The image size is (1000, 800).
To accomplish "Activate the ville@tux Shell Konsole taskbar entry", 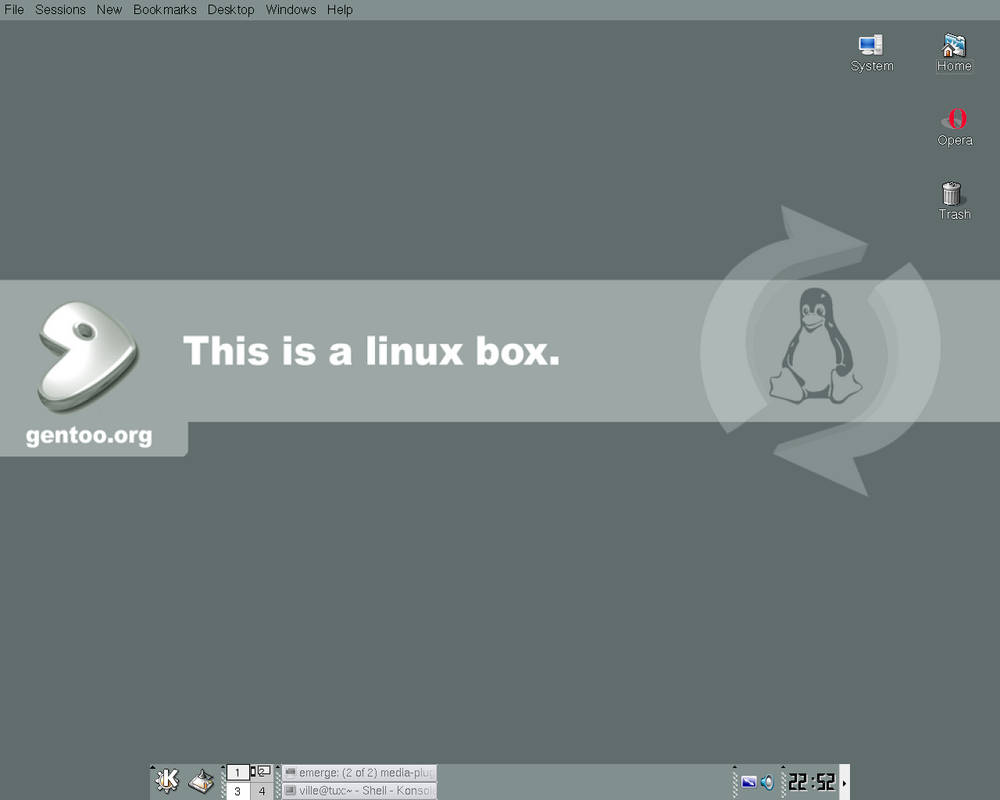I will pos(359,791).
